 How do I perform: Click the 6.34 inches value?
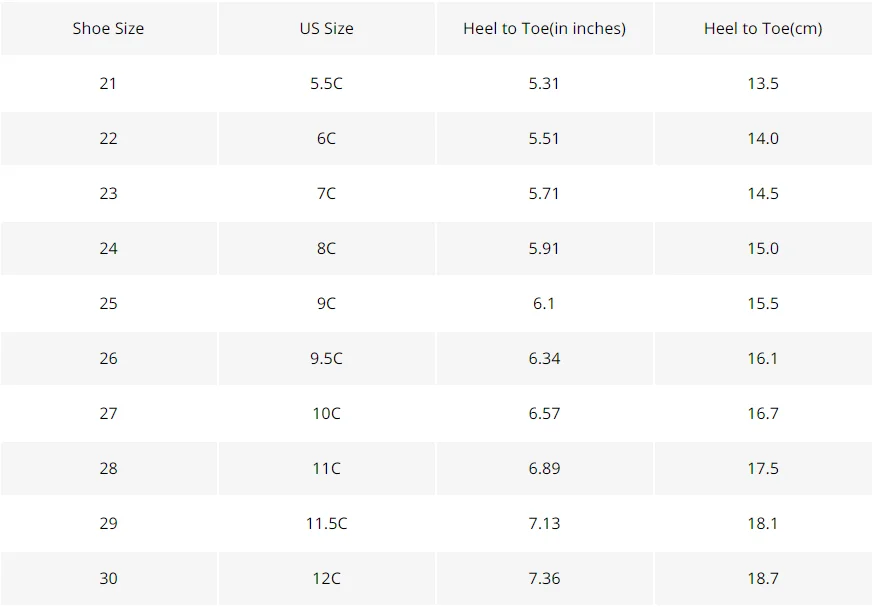[544, 359]
